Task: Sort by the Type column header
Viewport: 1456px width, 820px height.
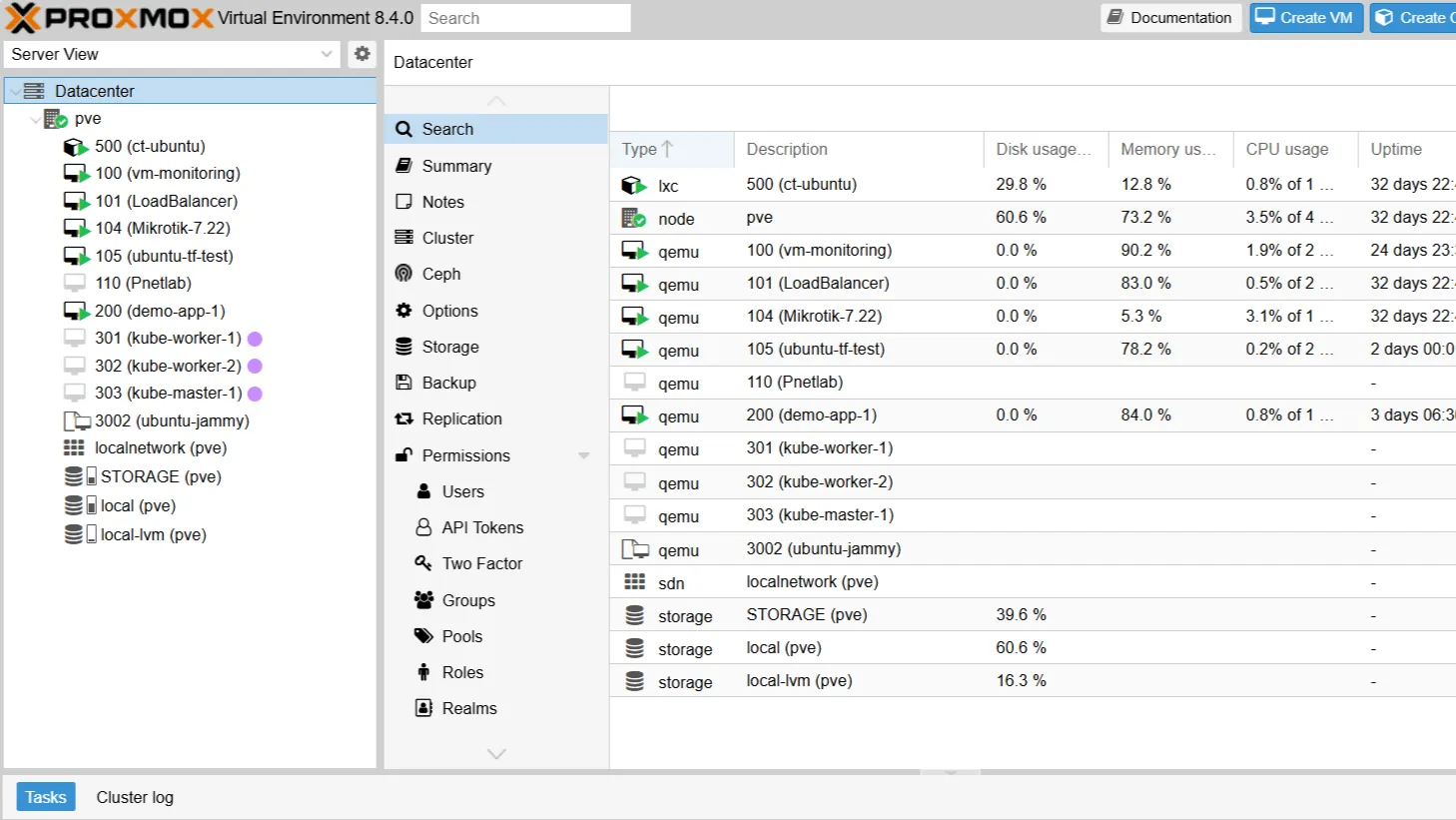Action: pos(671,149)
